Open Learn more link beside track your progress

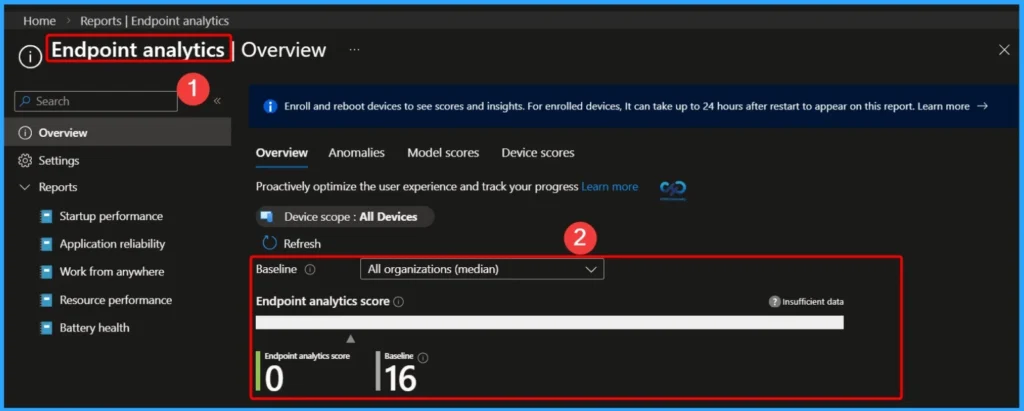pos(609,187)
